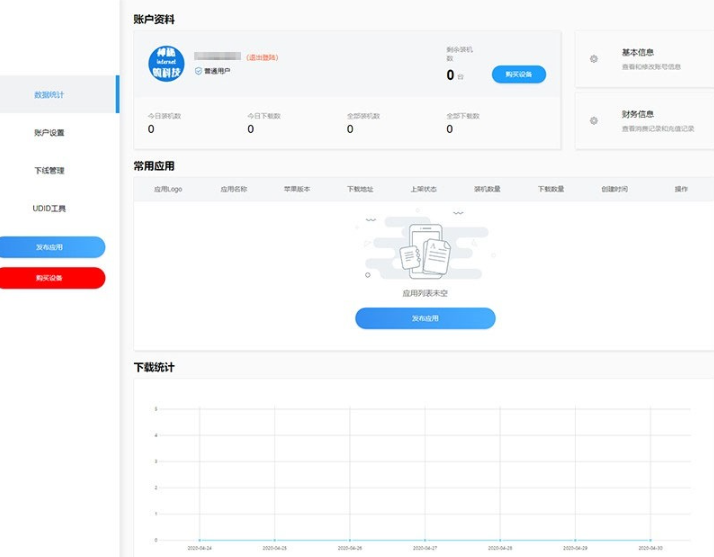Click the 下载数量 column header

tap(551, 189)
